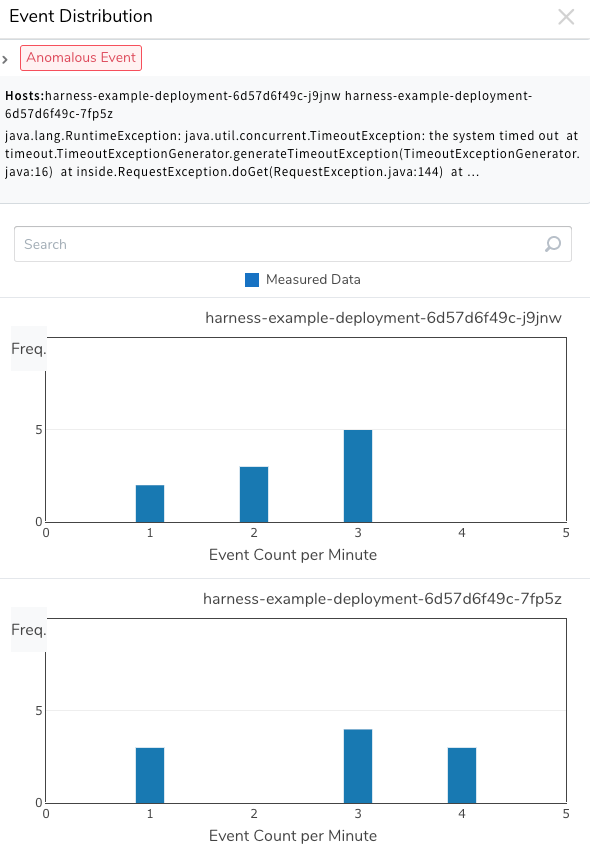Click Event Count per Minute label, top chart

(x=293, y=555)
